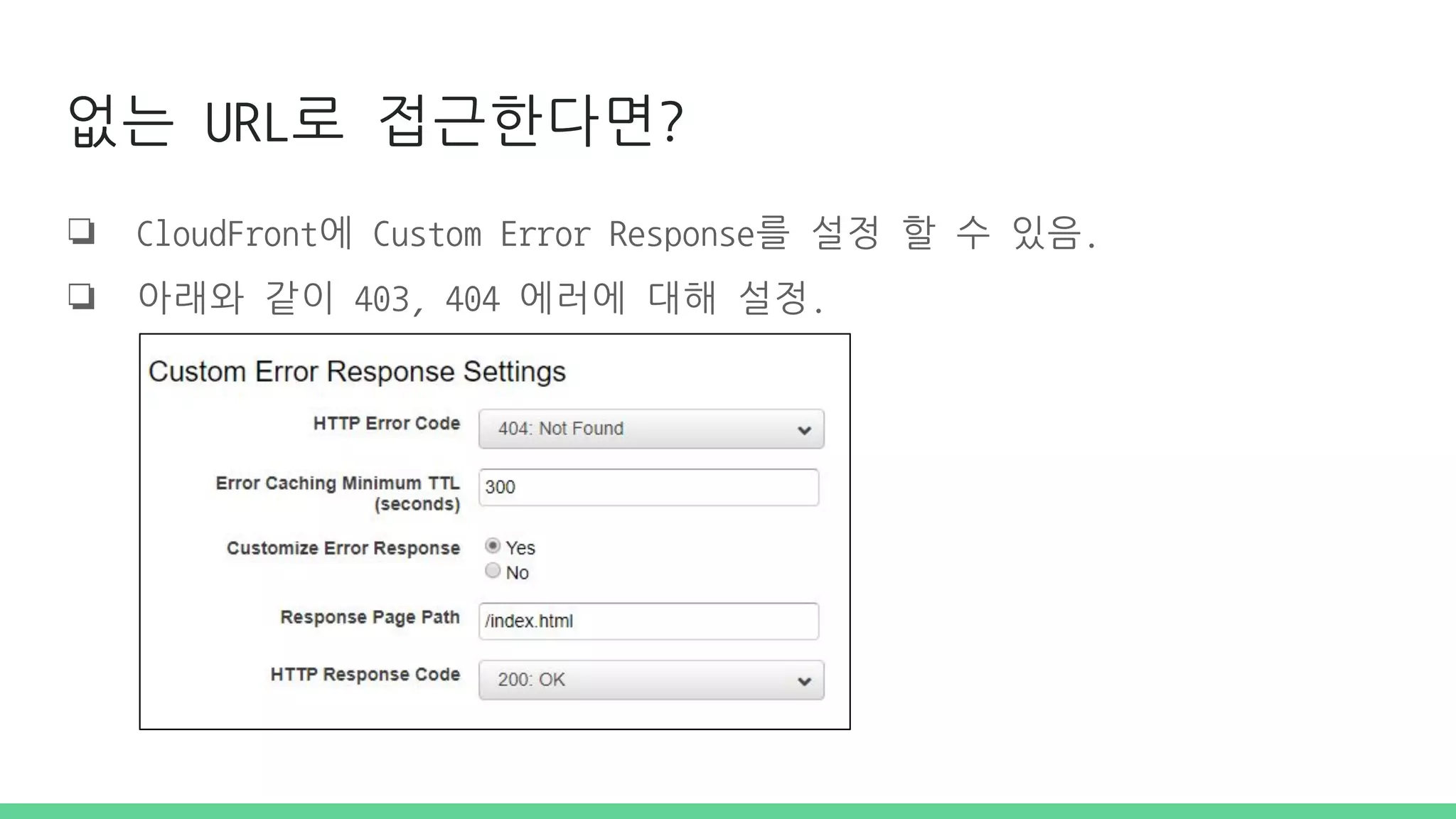Open the HTTP Response Code dropdown

651,680
